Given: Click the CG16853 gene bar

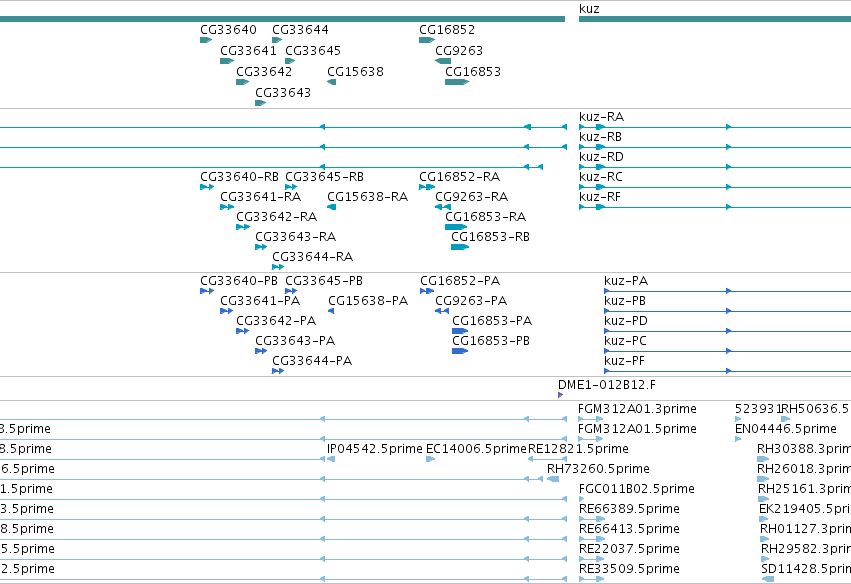Looking at the screenshot, I should 457,82.
